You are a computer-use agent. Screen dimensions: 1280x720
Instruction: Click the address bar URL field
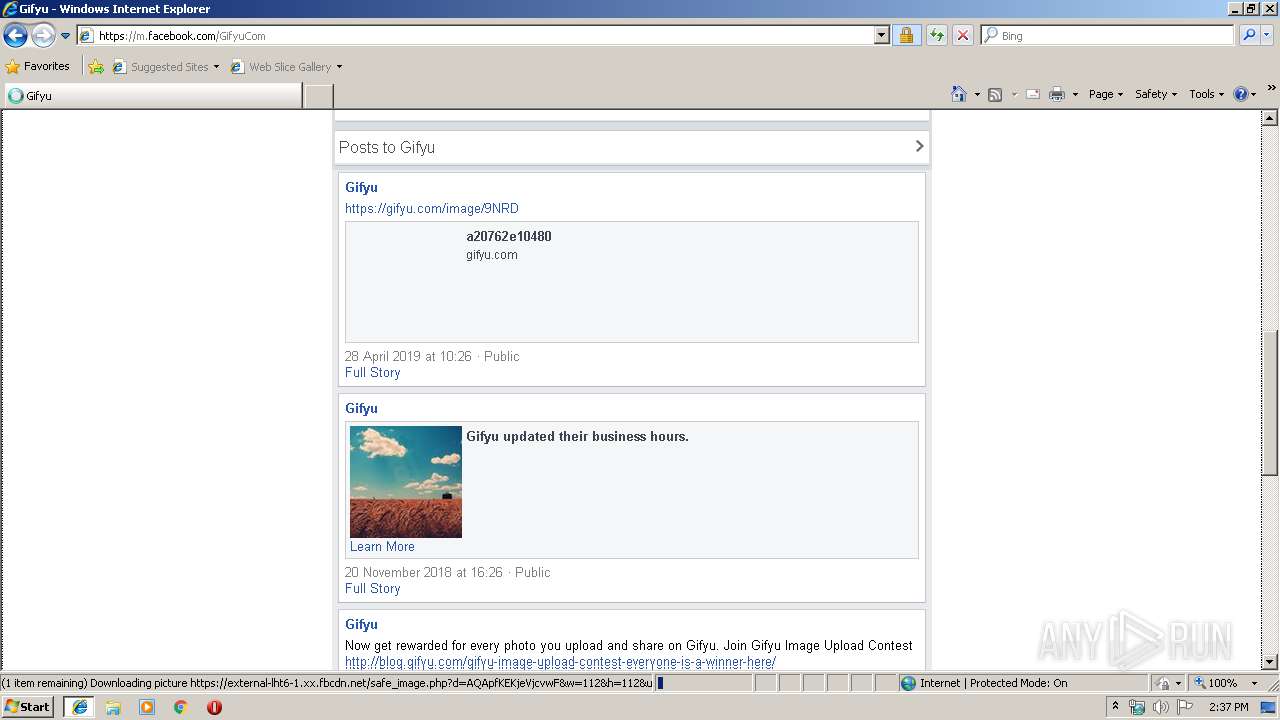tap(477, 35)
